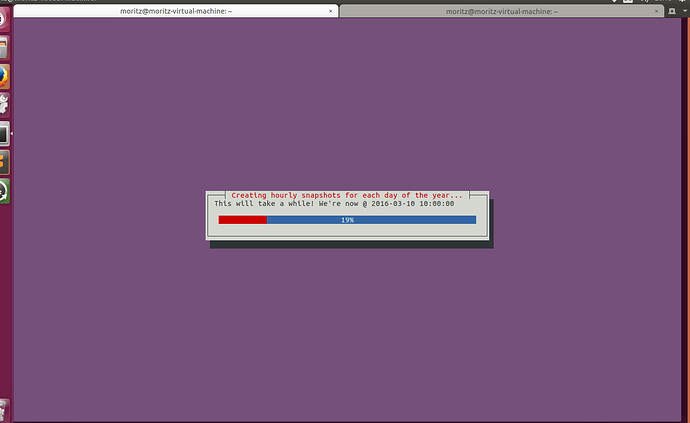Focus the Terminal icon in the dock
Image resolution: width=690 pixels, height=423 pixels.
tap(4, 134)
